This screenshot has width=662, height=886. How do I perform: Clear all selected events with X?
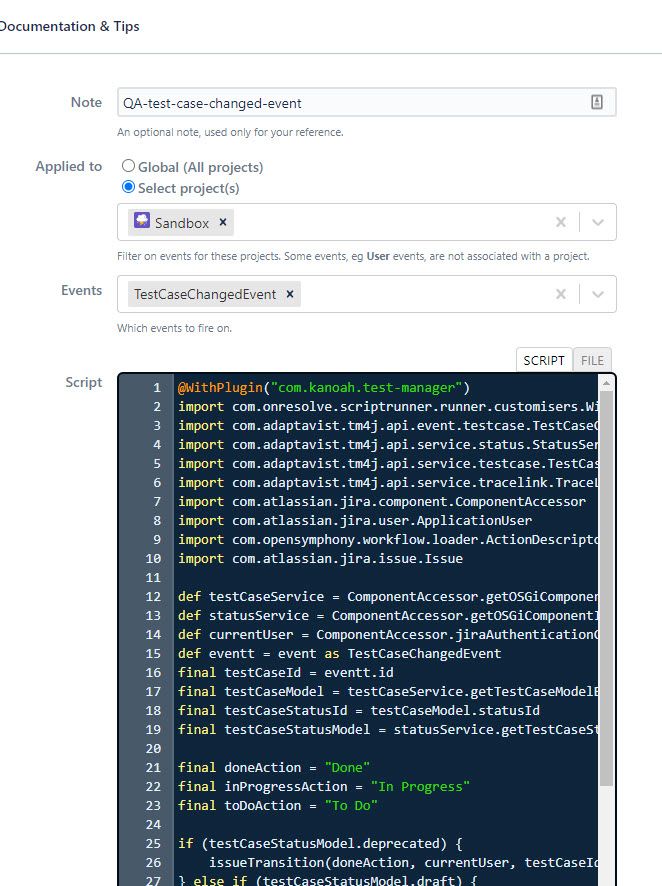point(560,294)
